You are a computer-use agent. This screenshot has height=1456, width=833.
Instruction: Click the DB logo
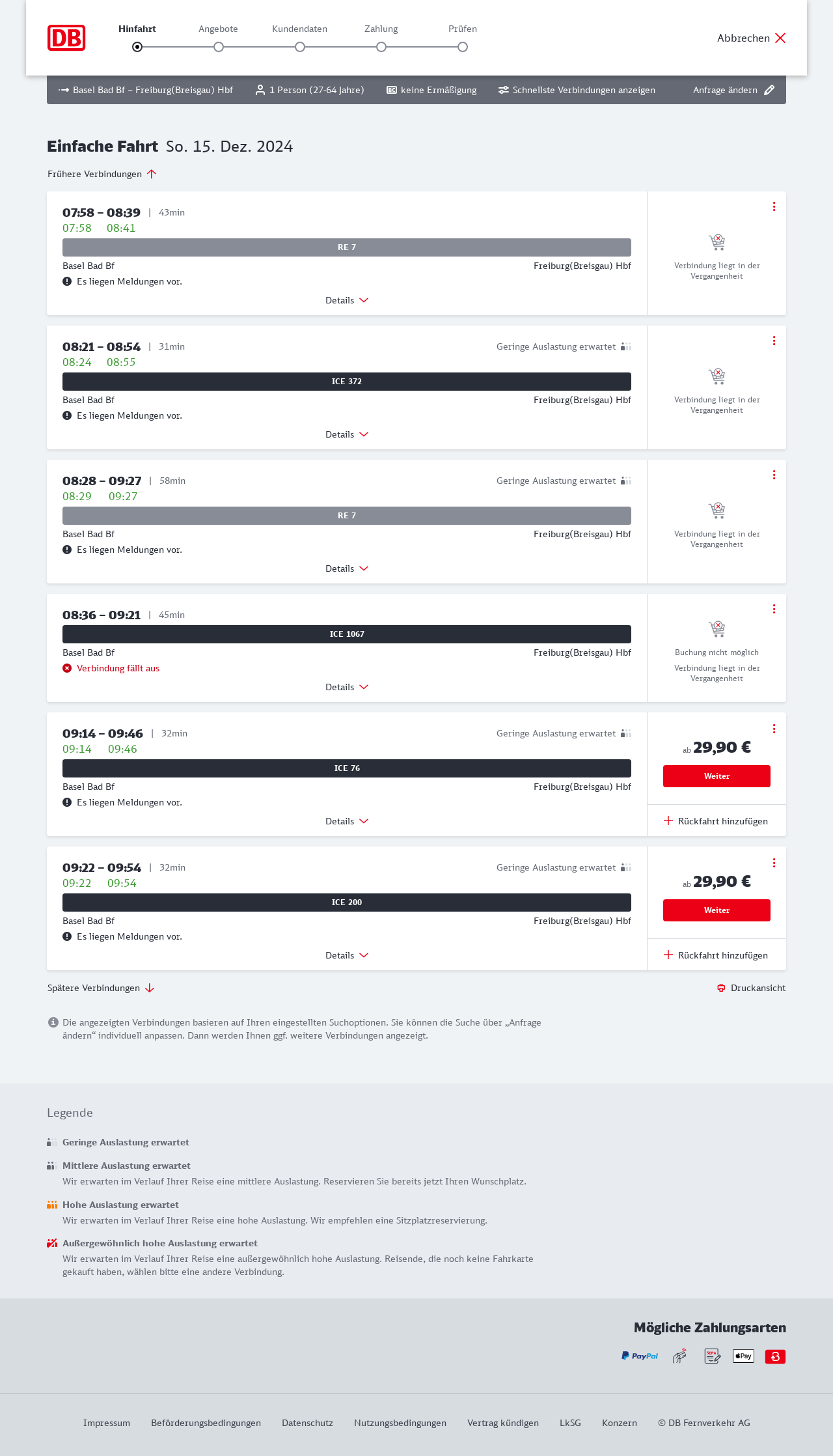66,38
